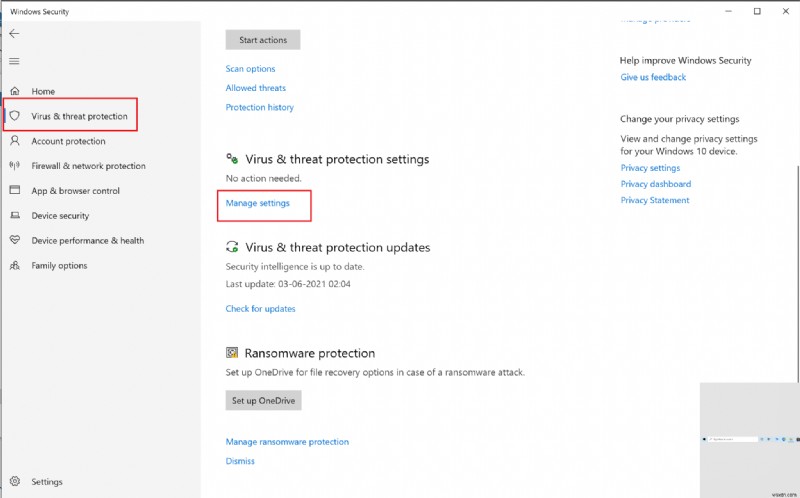Viewport: 800px width, 498px height.
Task: Click the Home house icon
Action: tap(15, 91)
